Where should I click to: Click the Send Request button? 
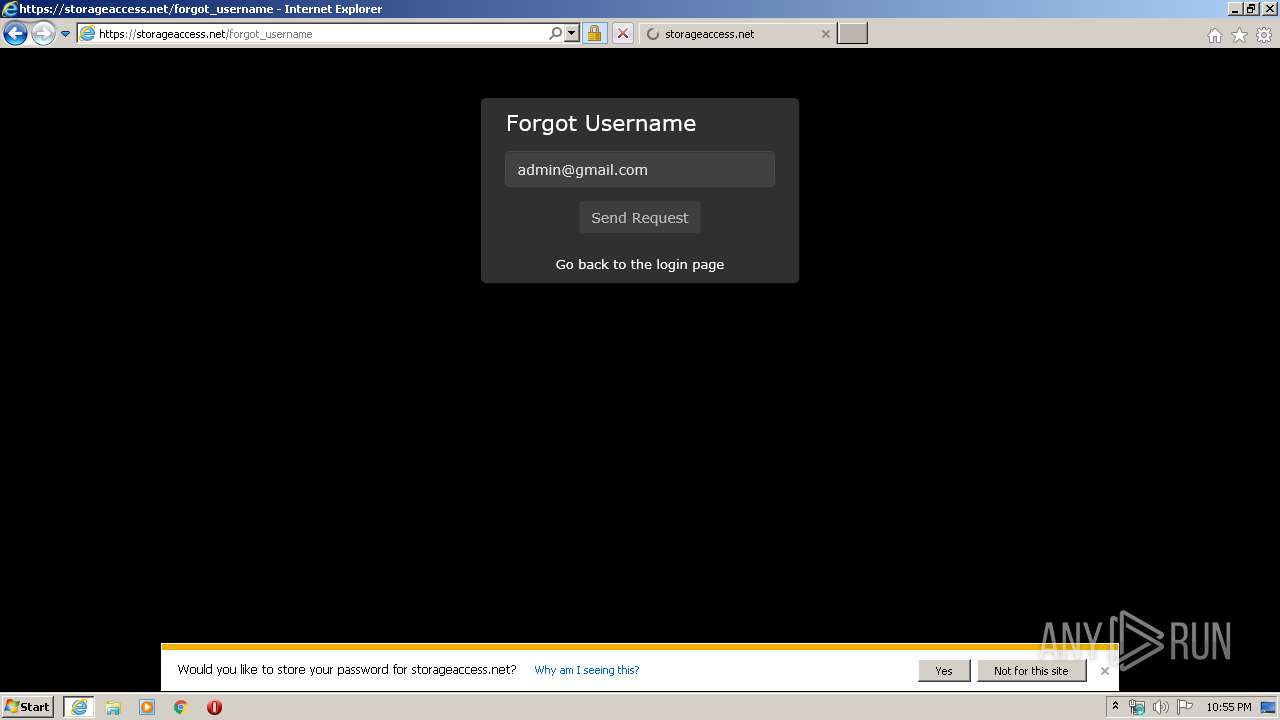click(x=640, y=217)
